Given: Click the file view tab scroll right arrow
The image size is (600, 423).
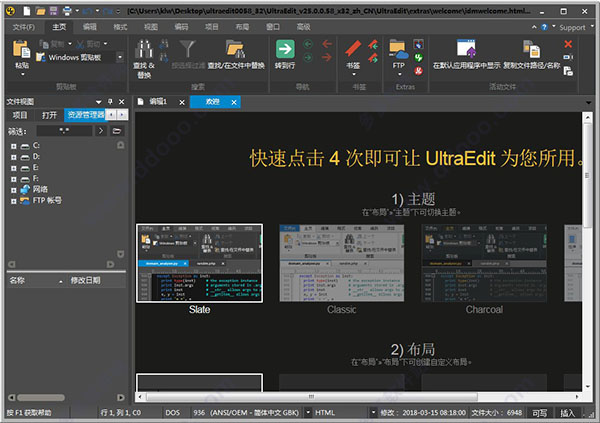Looking at the screenshot, I should (x=122, y=114).
